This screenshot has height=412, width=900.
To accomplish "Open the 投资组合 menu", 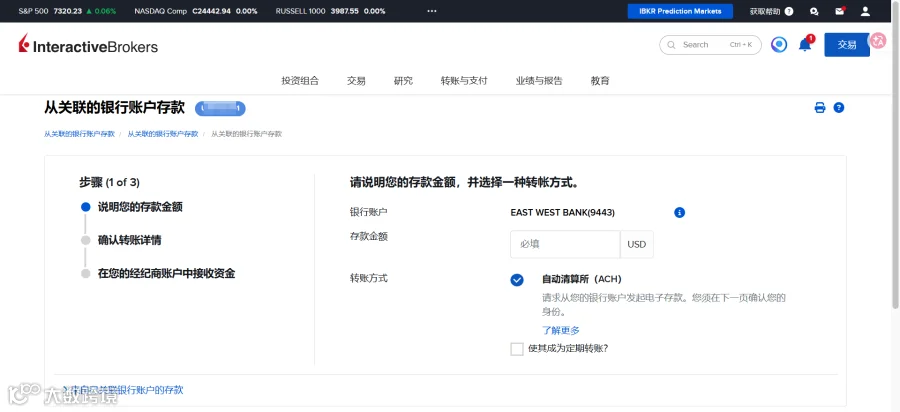I will (x=300, y=81).
